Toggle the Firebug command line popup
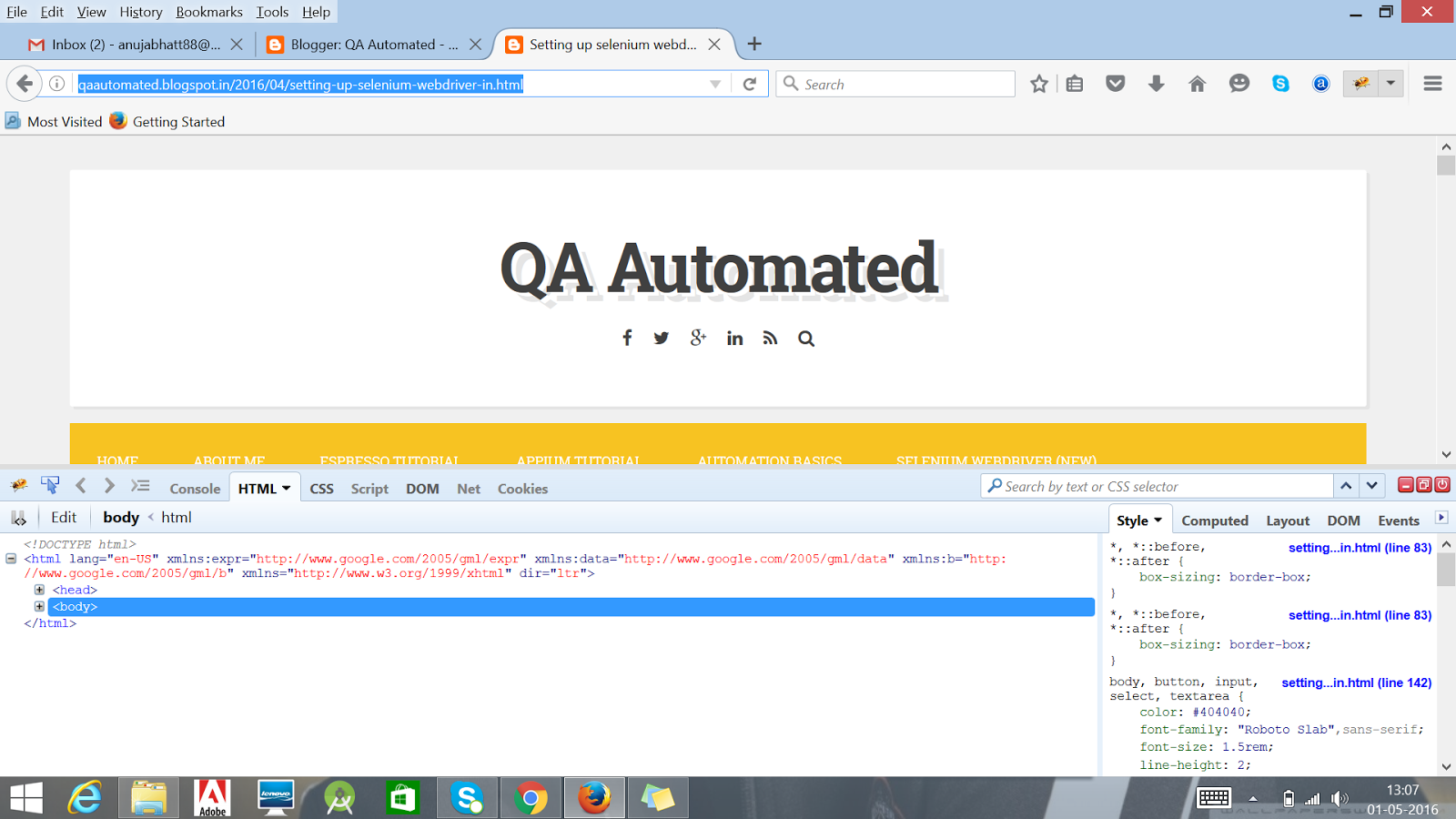This screenshot has width=1456, height=819. pyautogui.click(x=140, y=486)
